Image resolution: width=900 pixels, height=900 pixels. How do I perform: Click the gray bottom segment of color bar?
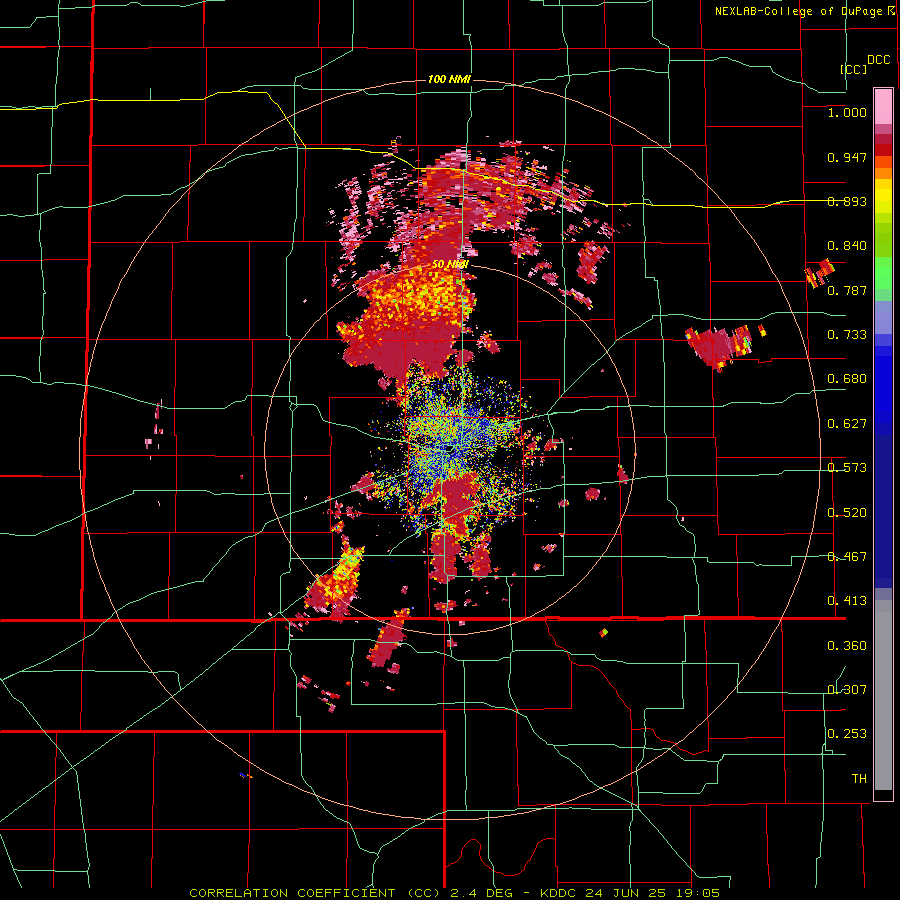[883, 695]
